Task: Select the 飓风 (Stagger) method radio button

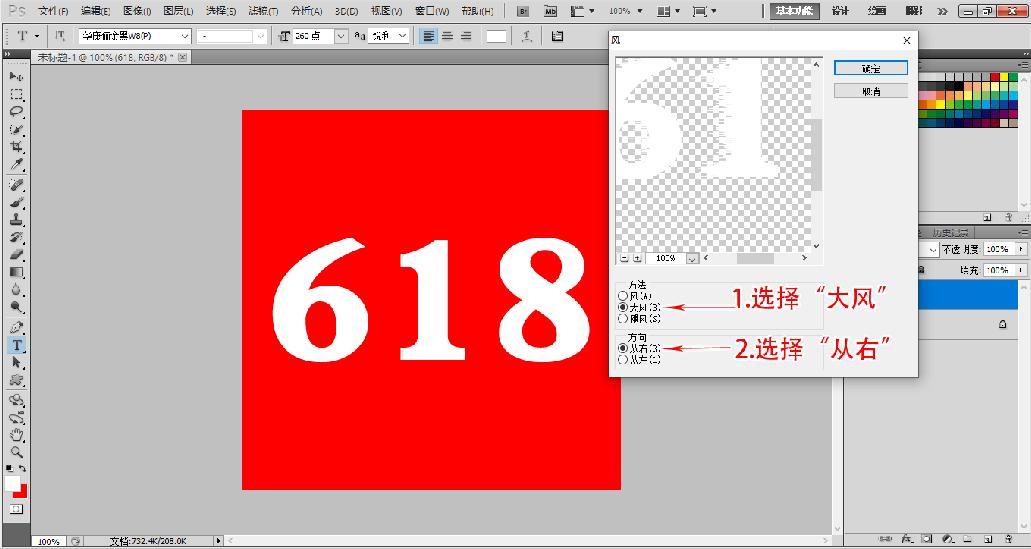Action: [x=623, y=318]
